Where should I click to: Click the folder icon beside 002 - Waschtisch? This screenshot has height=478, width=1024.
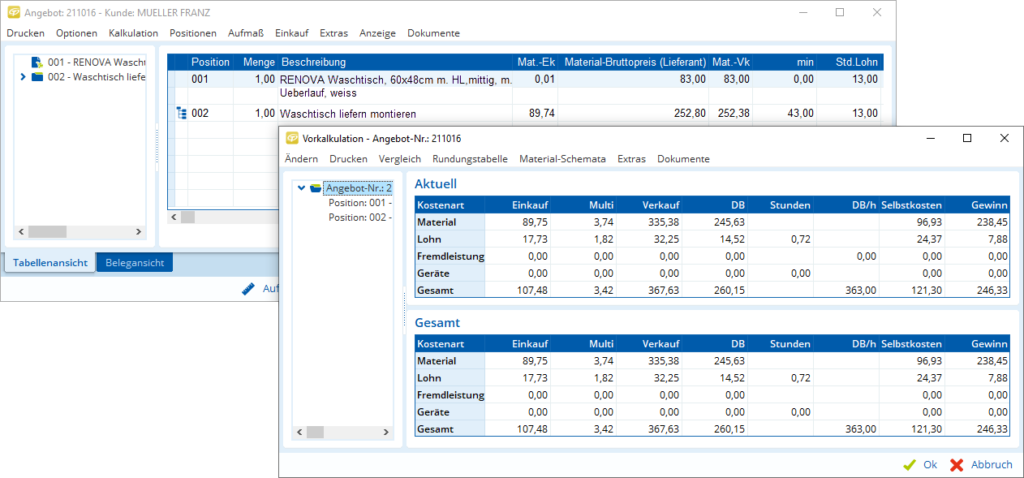[37, 77]
